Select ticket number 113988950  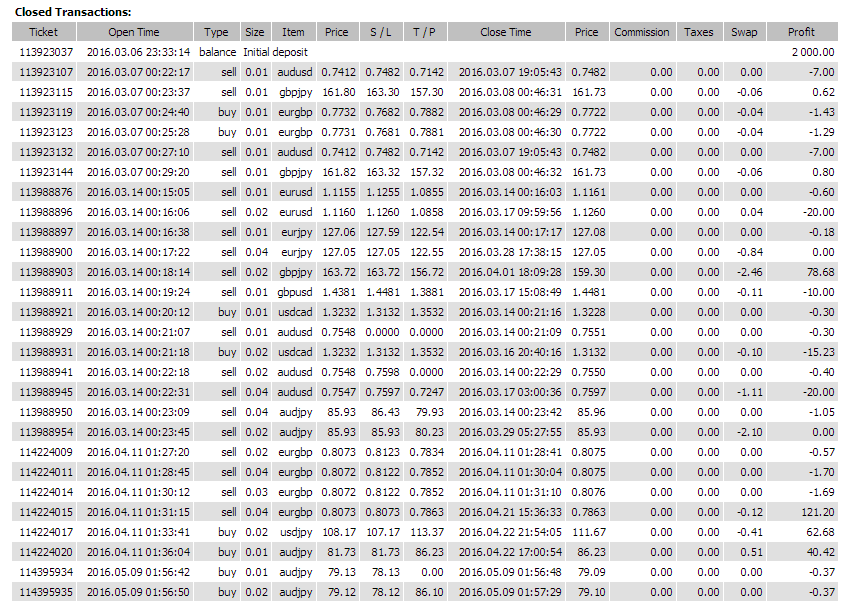coord(46,412)
